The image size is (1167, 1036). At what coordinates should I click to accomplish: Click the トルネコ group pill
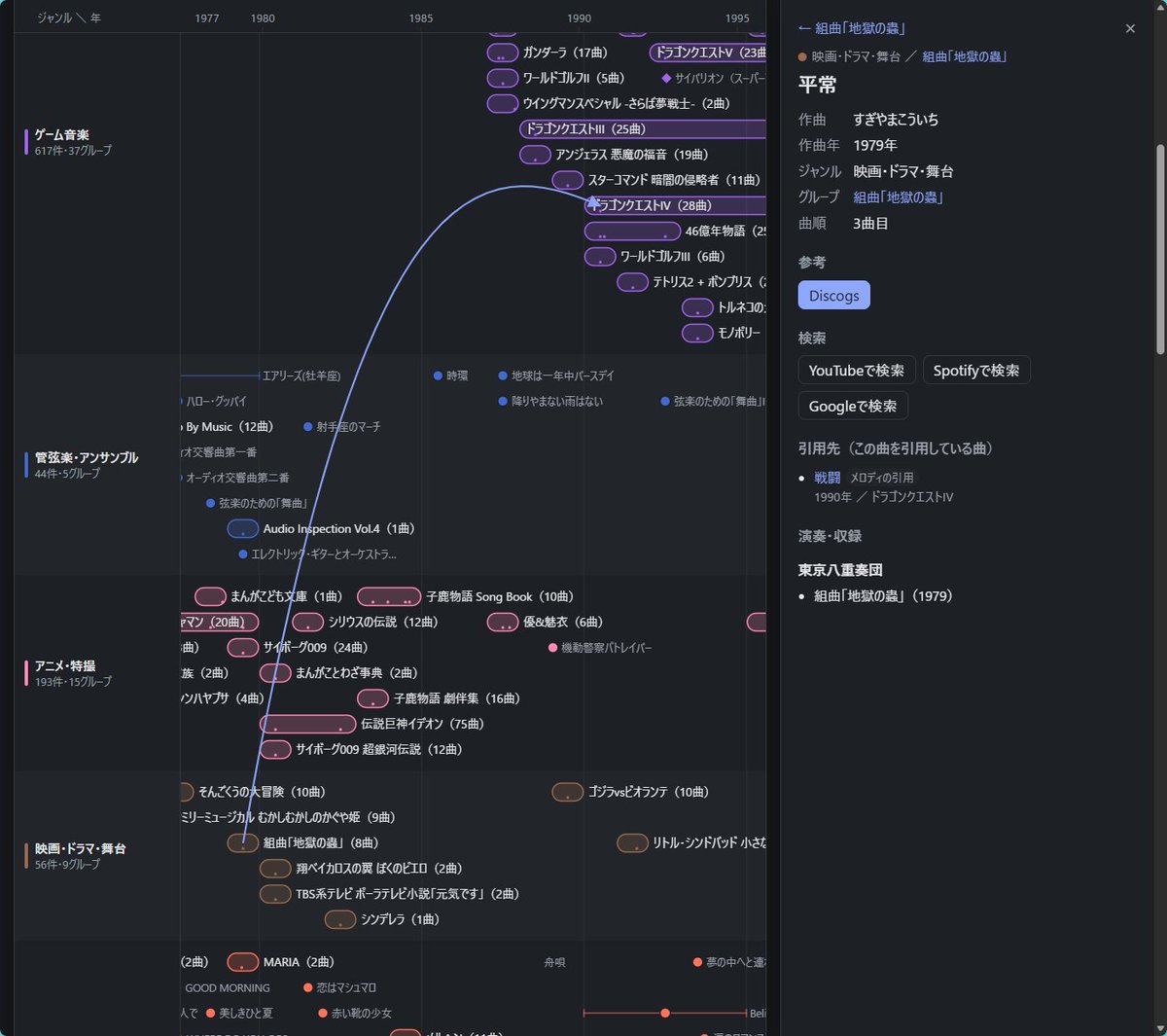(697, 307)
